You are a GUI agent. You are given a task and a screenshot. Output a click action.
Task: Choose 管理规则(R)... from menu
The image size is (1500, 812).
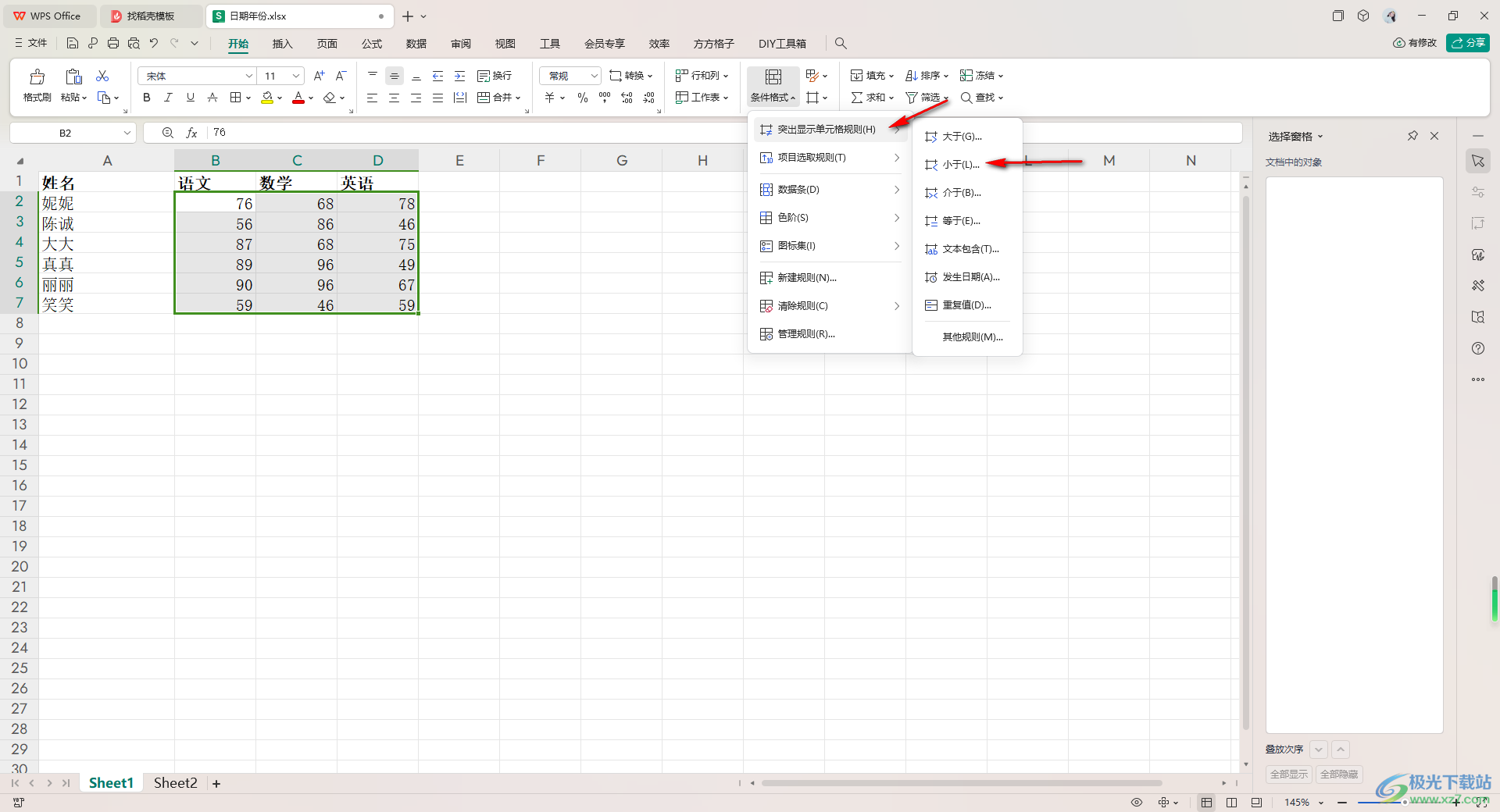pos(830,334)
